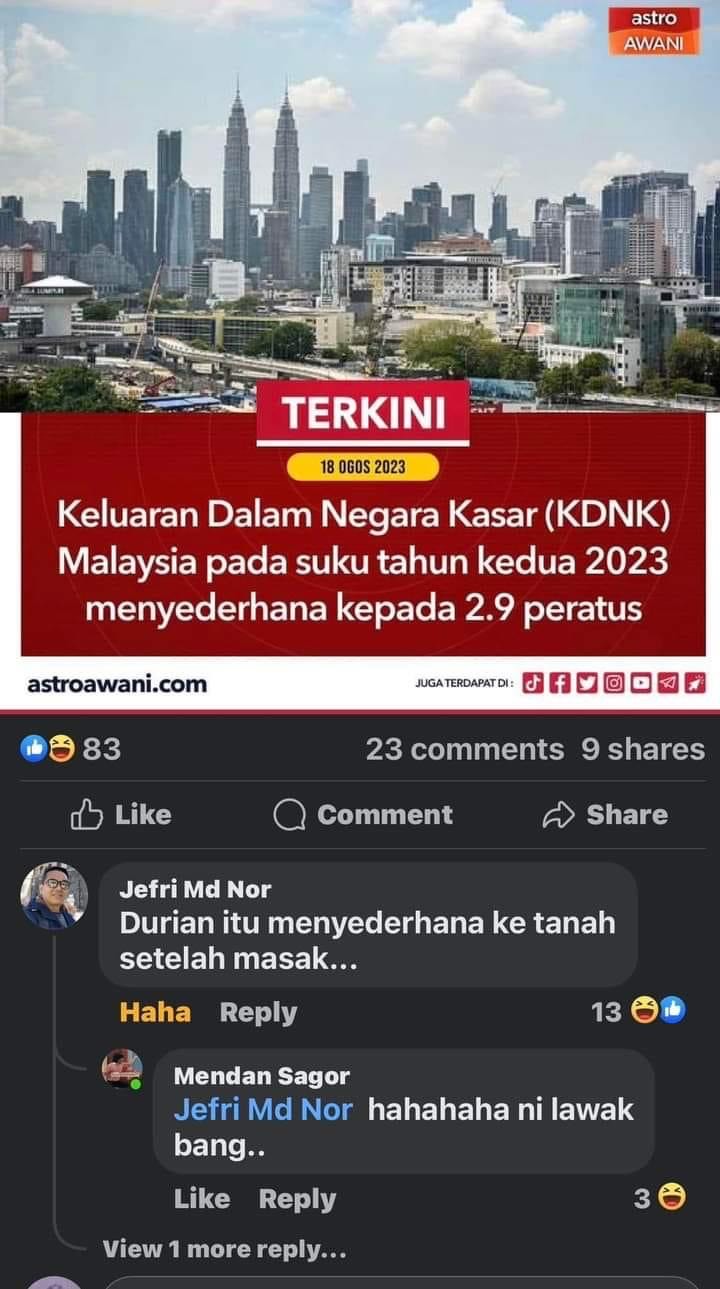Viewport: 720px width, 1289px height.
Task: Open Jefri Md Nor's profile picture
Action: [54, 895]
